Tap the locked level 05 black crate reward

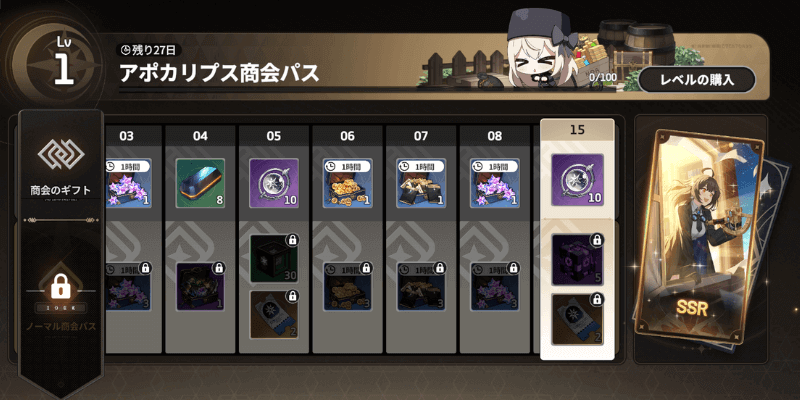(275, 259)
